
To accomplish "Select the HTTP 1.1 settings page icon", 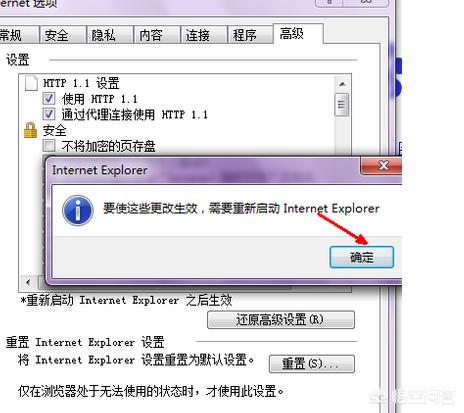I will 31,83.
